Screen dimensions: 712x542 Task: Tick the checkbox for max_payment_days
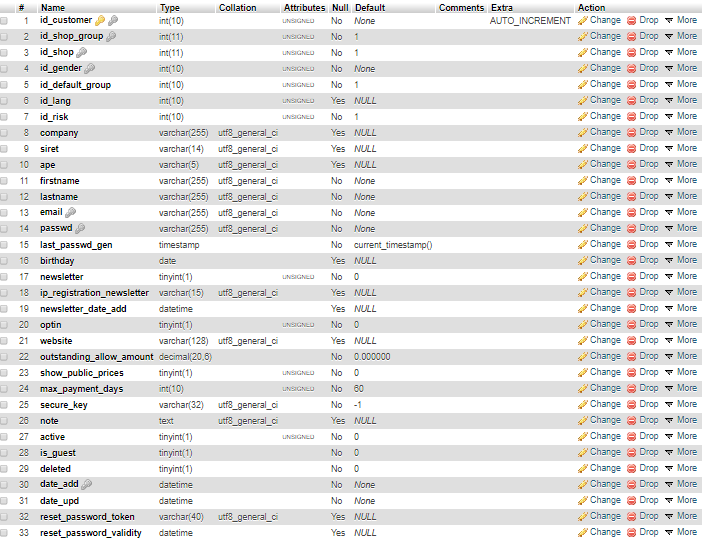click(4, 389)
